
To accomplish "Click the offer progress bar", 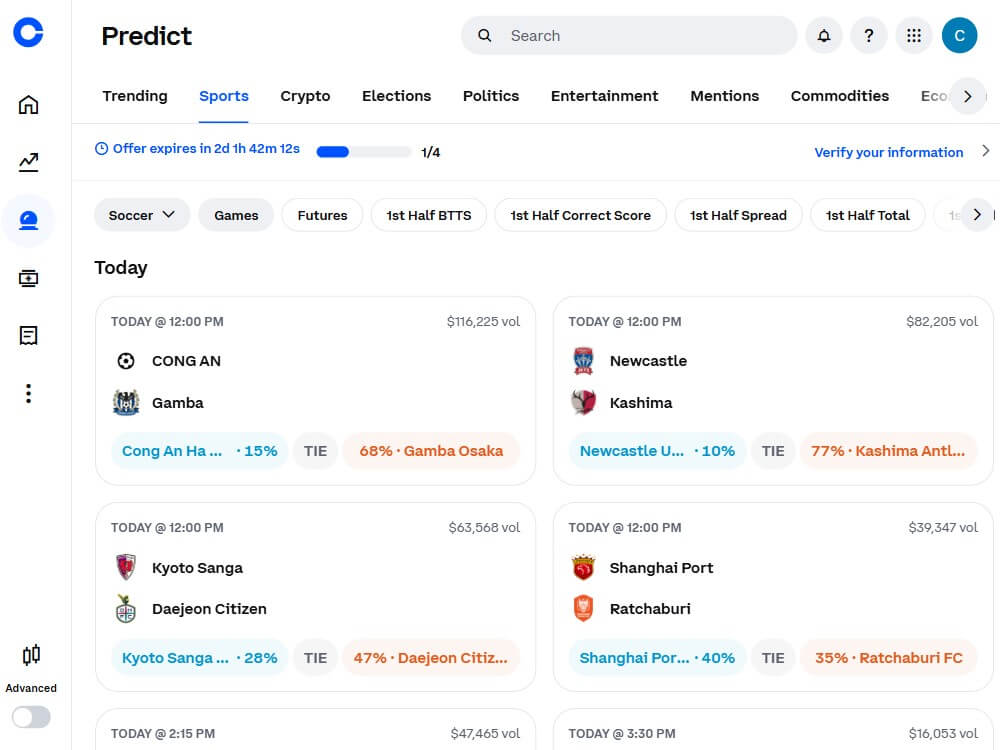I will point(364,152).
